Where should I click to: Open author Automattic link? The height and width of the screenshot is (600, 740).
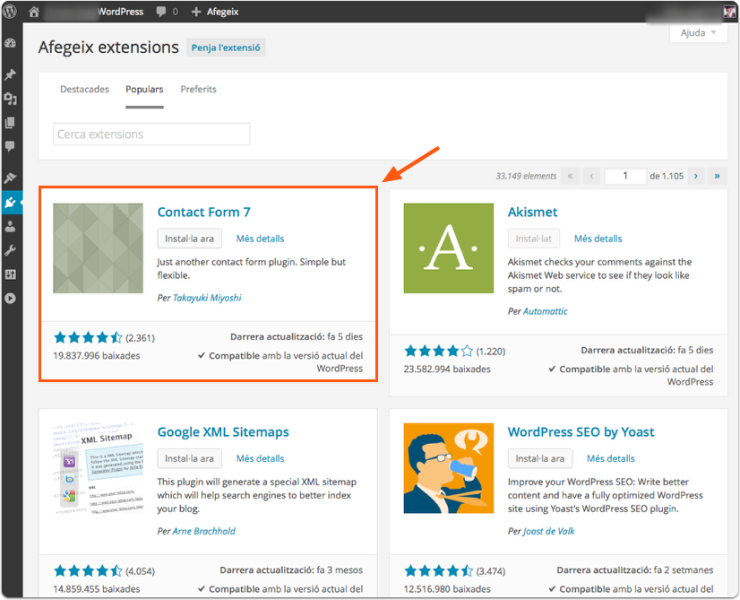[x=545, y=311]
